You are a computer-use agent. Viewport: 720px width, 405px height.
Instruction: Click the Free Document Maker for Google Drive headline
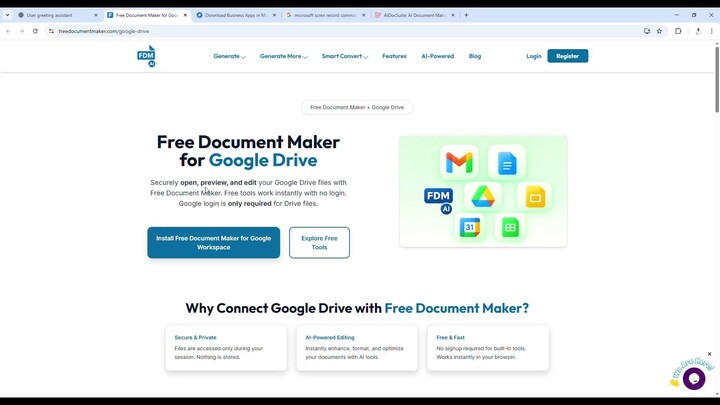pyautogui.click(x=248, y=151)
